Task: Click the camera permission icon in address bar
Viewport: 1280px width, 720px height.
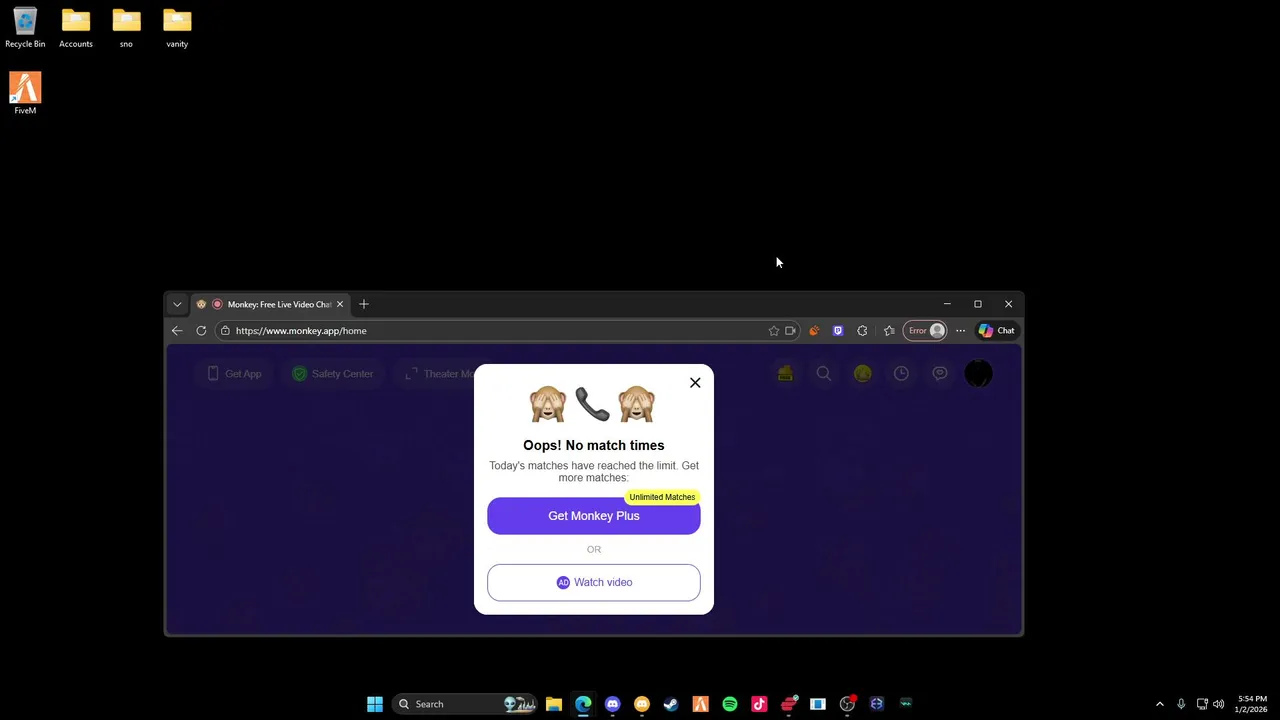Action: [x=790, y=330]
